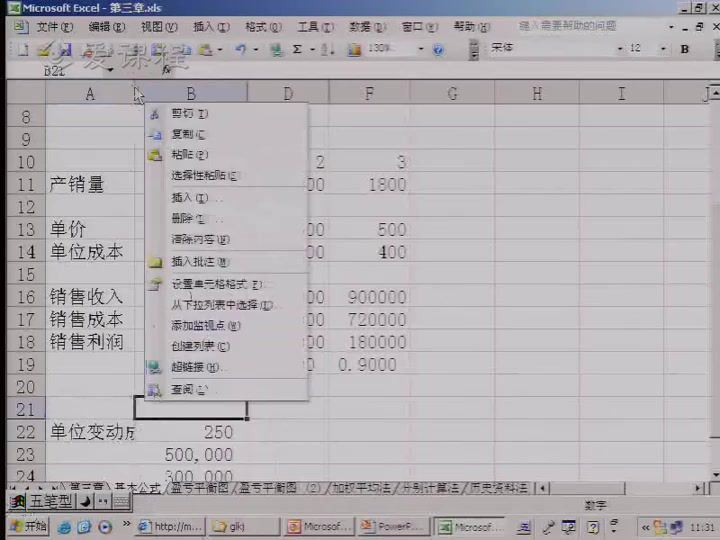
Task: Click the language bar help question icon
Action: (x=593, y=527)
